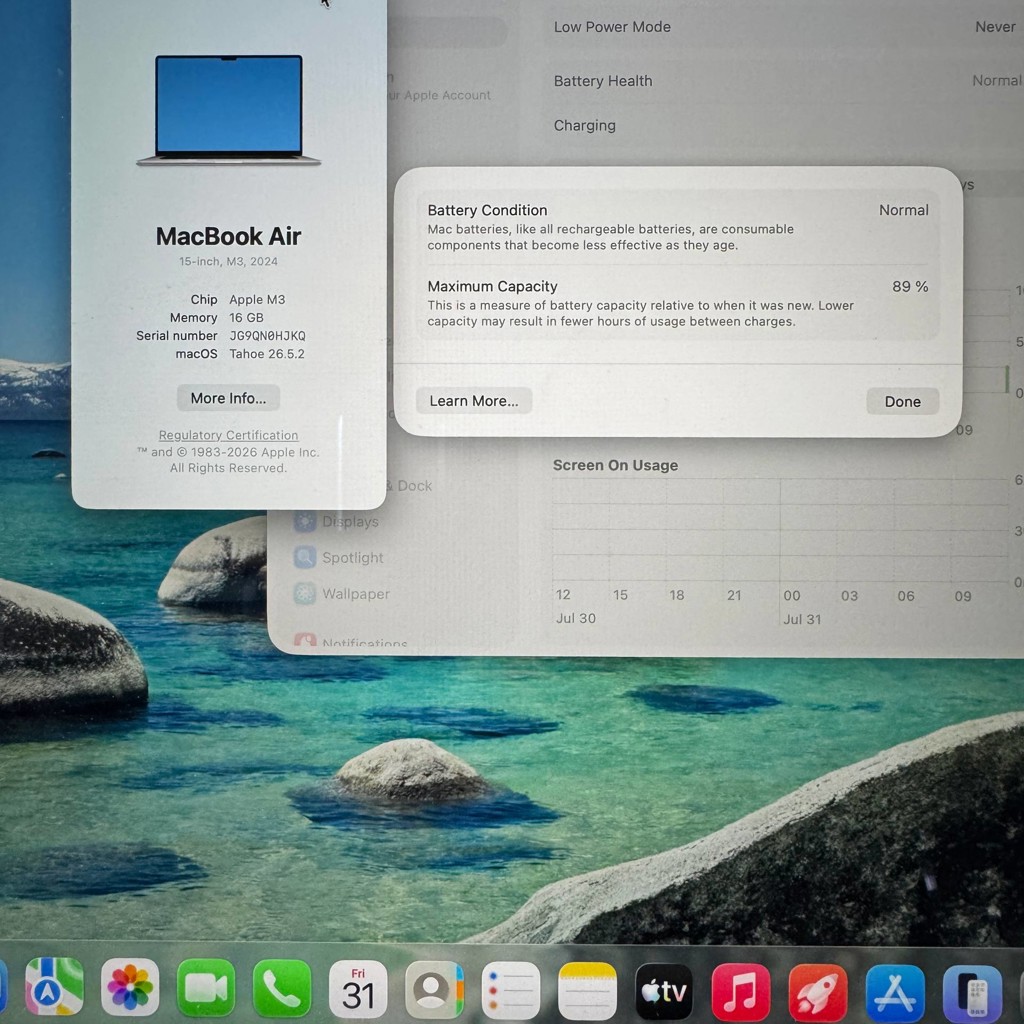Click the 'Jul 31' chart date label
Viewport: 1024px width, 1024px height.
coord(803,619)
